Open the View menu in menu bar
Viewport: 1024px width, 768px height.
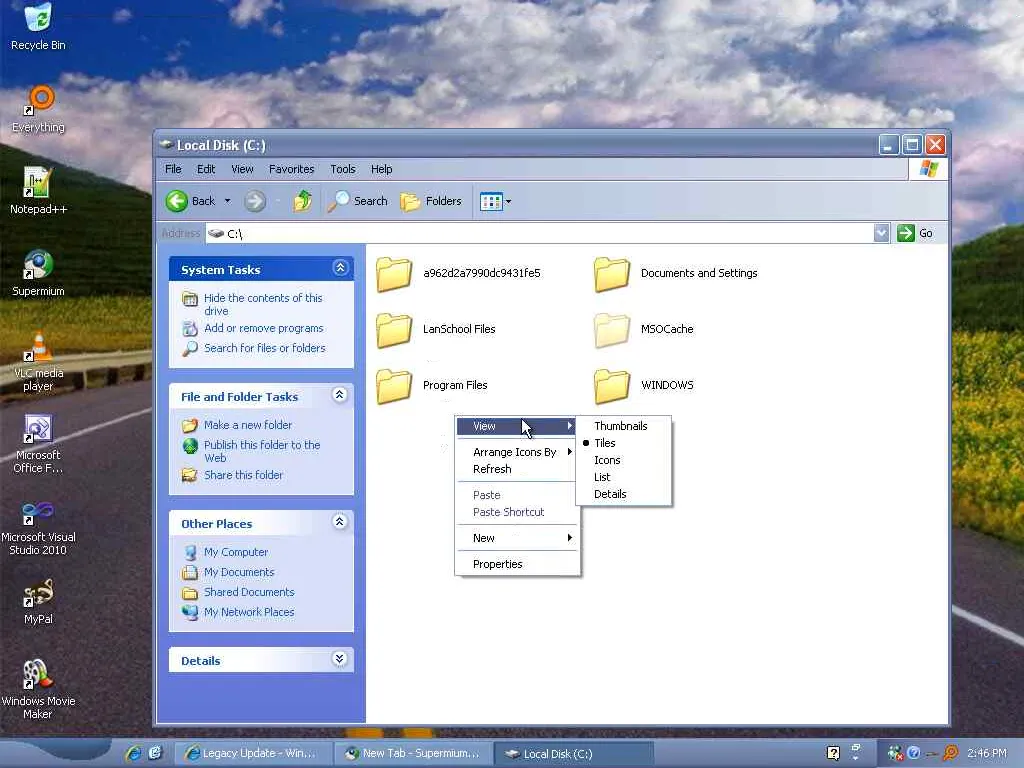tap(242, 169)
